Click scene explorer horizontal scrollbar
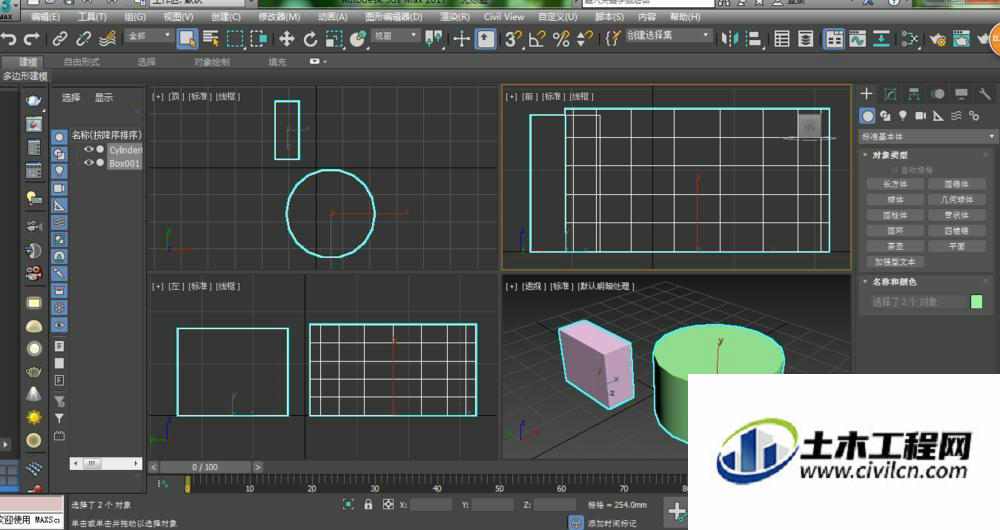The image size is (1000, 530). coord(105,463)
